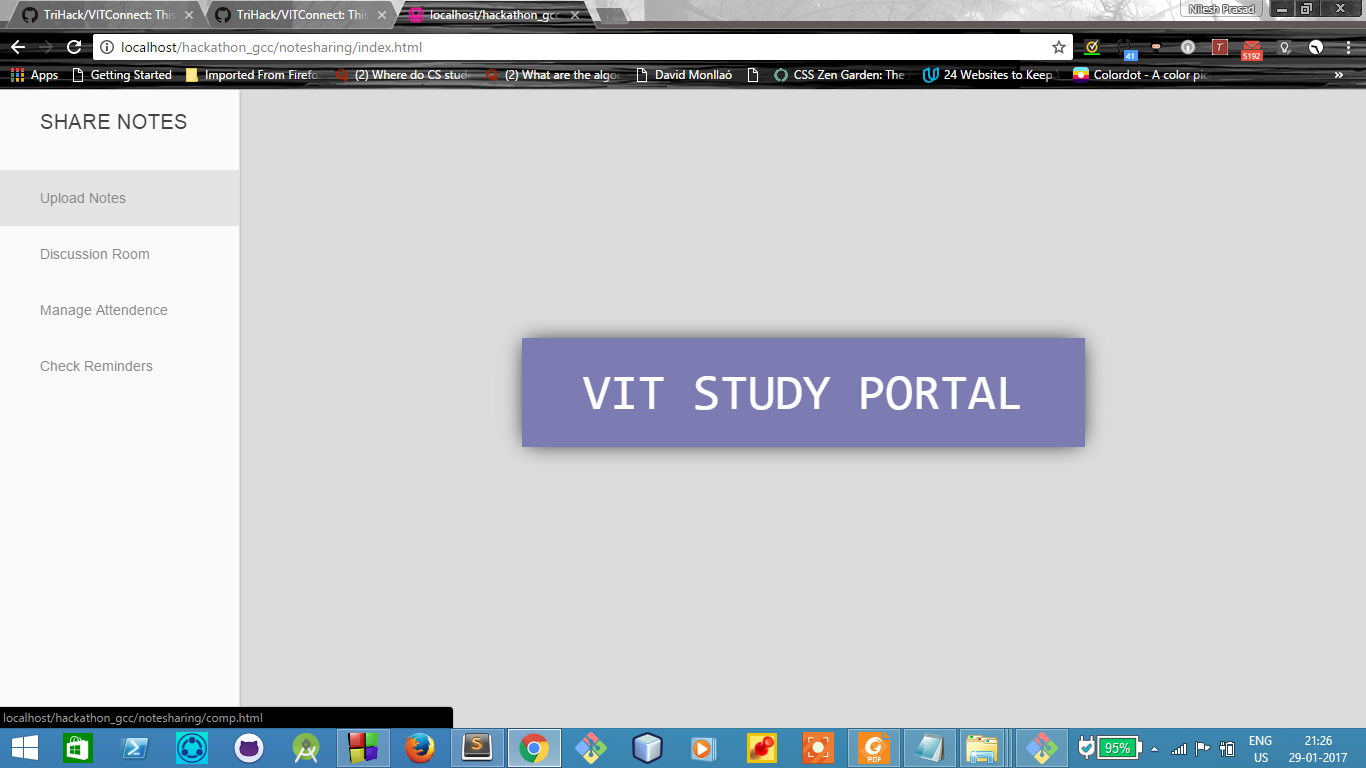The width and height of the screenshot is (1366, 768).
Task: Click the white circle extension icon
Action: tap(1316, 47)
